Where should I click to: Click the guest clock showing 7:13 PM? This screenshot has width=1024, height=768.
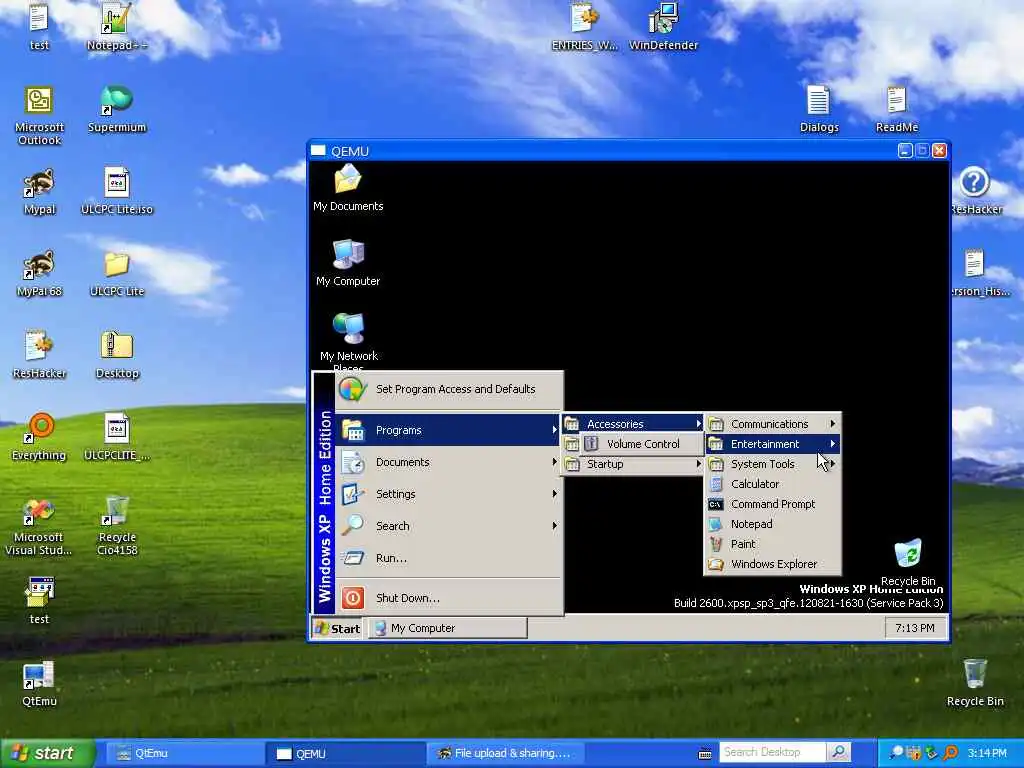(x=914, y=628)
